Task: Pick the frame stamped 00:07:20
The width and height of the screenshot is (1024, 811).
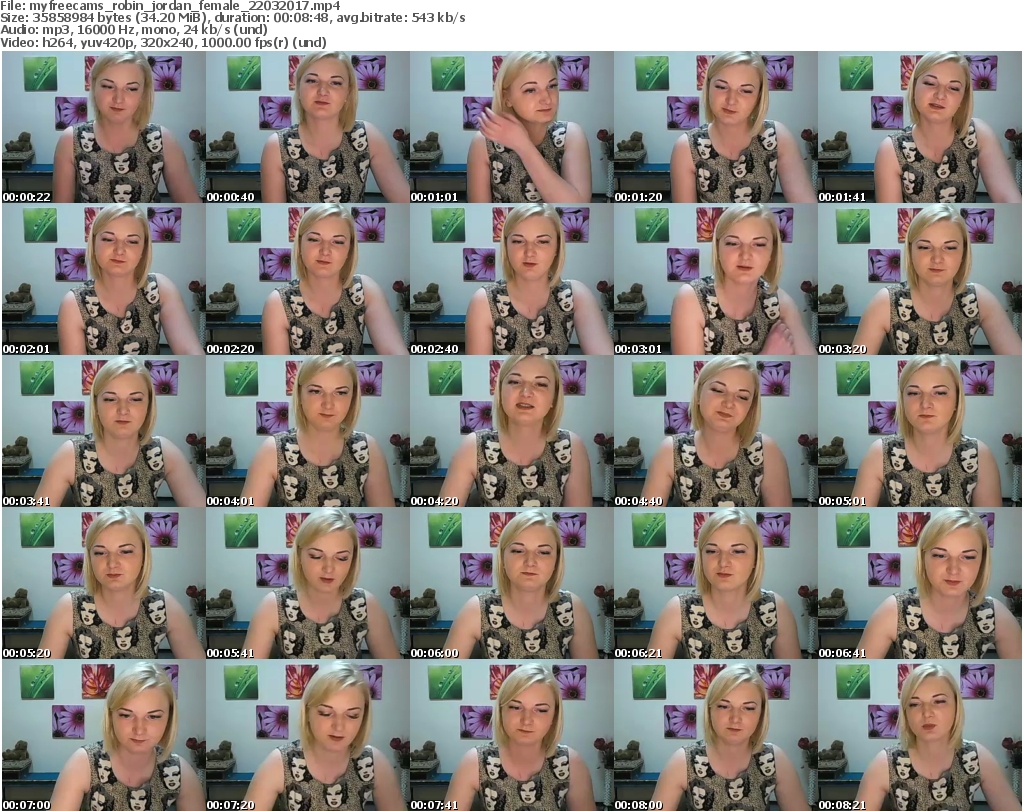Action: [308, 735]
